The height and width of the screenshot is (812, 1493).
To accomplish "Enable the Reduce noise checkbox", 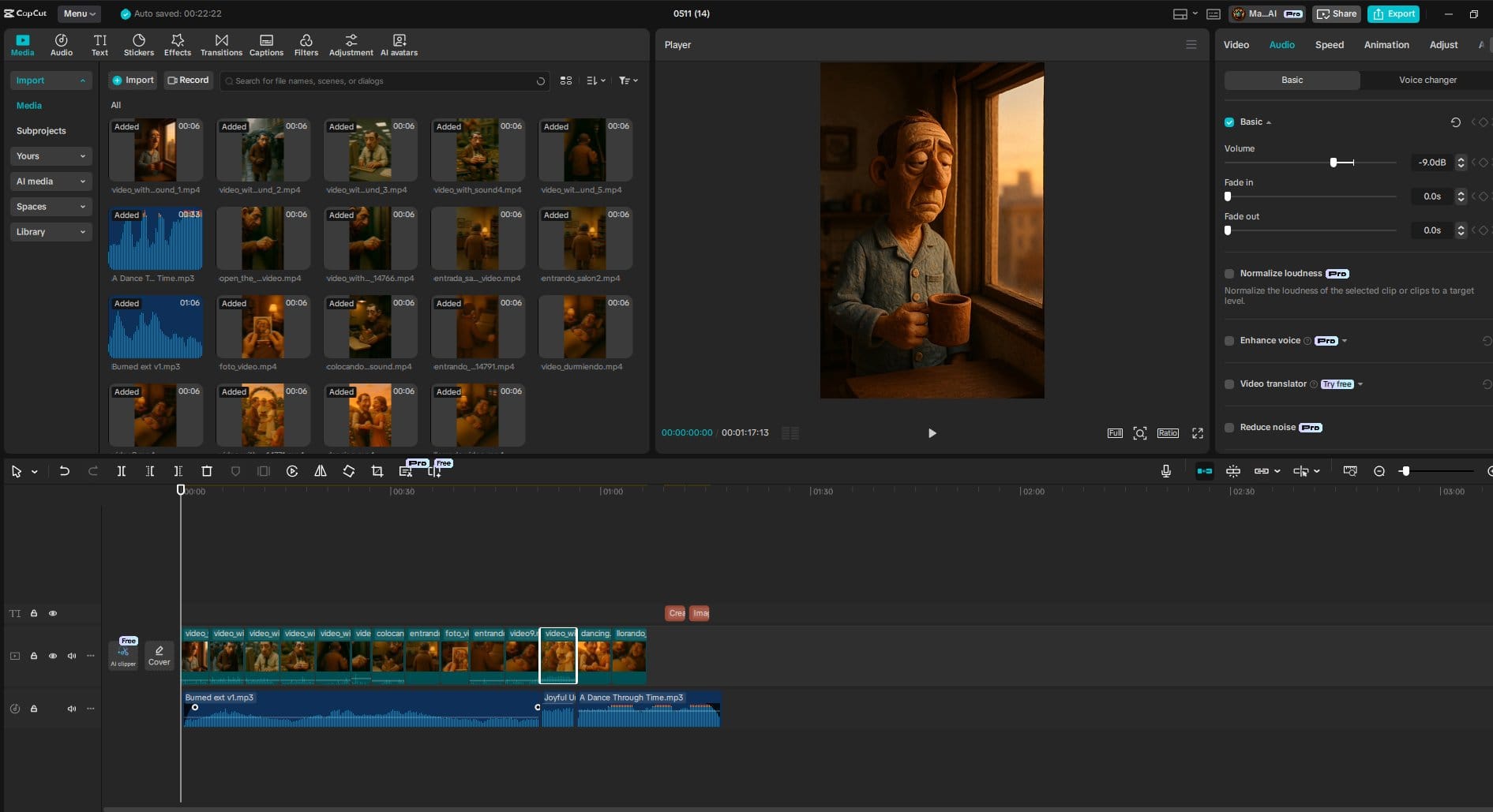I will [x=1229, y=428].
